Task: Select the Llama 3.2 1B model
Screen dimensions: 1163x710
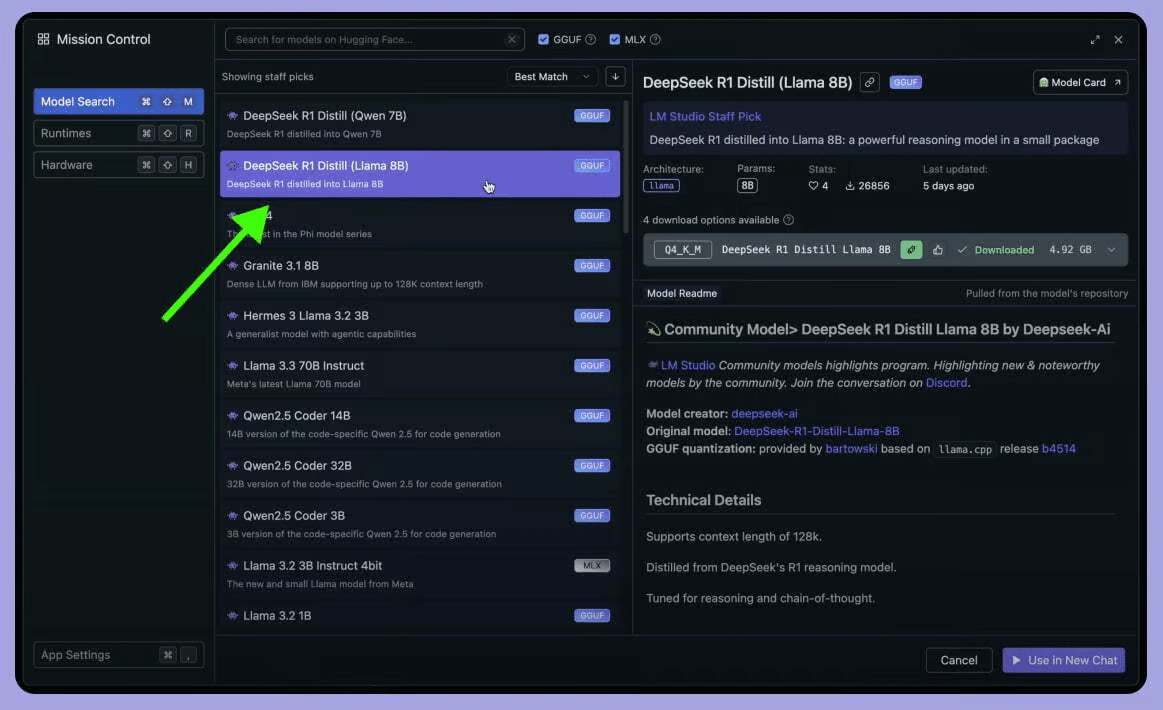Action: tap(420, 617)
